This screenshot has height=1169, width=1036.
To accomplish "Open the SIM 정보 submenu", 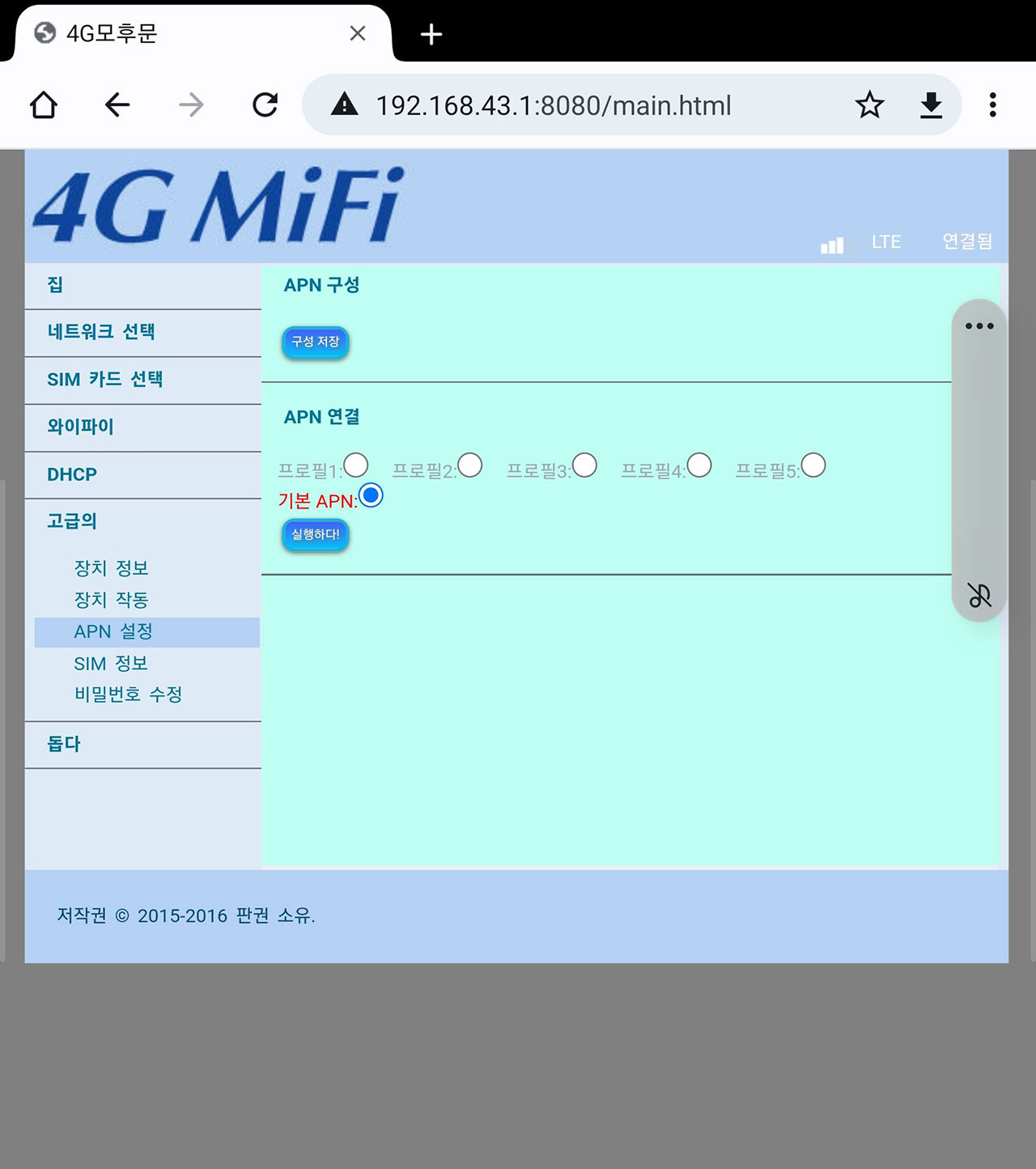I will pyautogui.click(x=111, y=664).
